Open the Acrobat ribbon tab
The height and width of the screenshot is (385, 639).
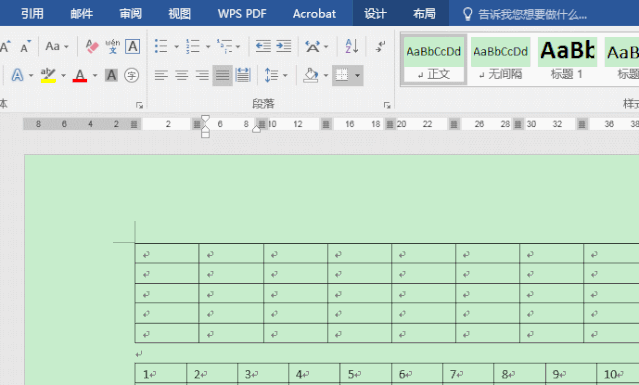314,13
